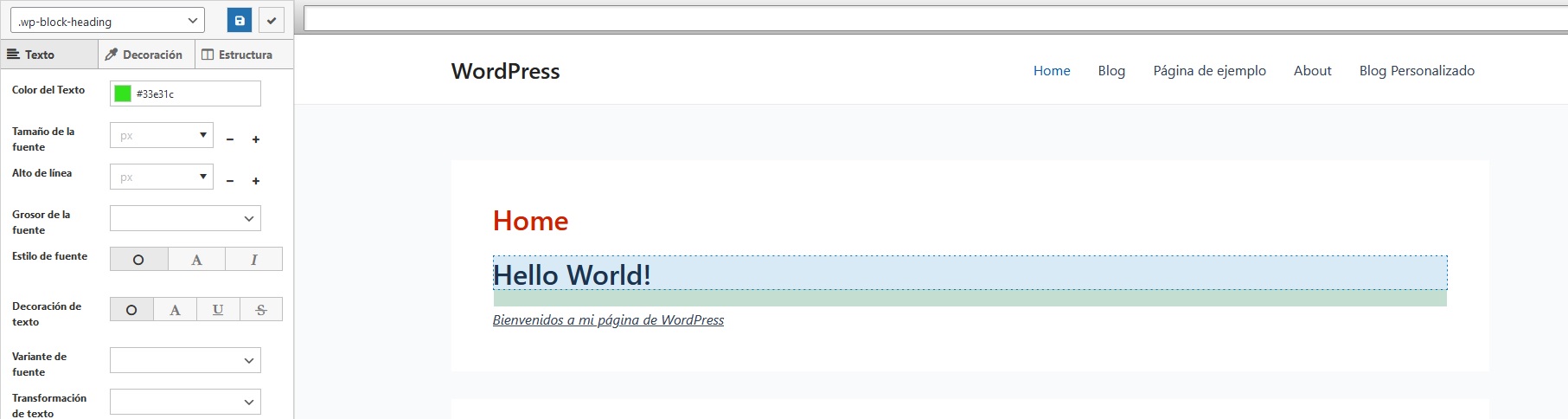1568x419 pixels.
Task: Select underline text decoration
Action: [x=218, y=310]
